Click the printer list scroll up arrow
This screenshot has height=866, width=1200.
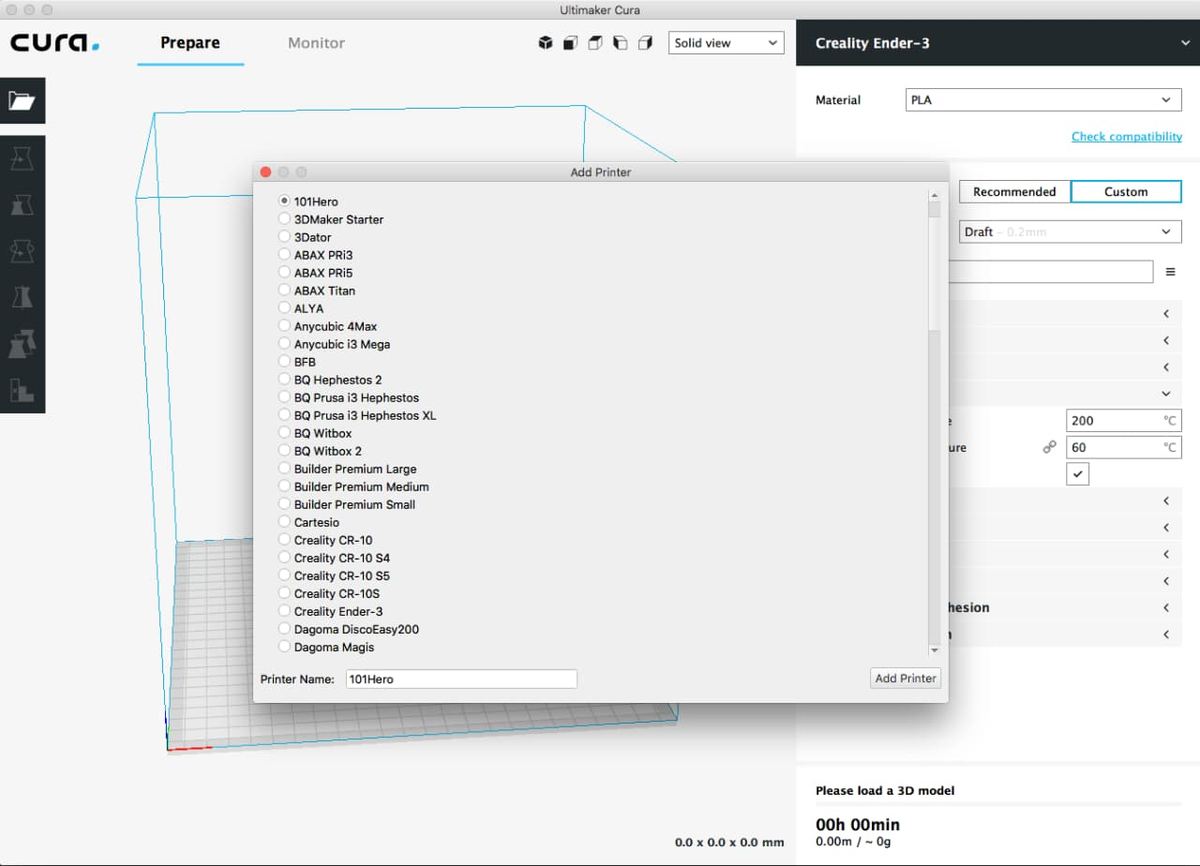[934, 196]
